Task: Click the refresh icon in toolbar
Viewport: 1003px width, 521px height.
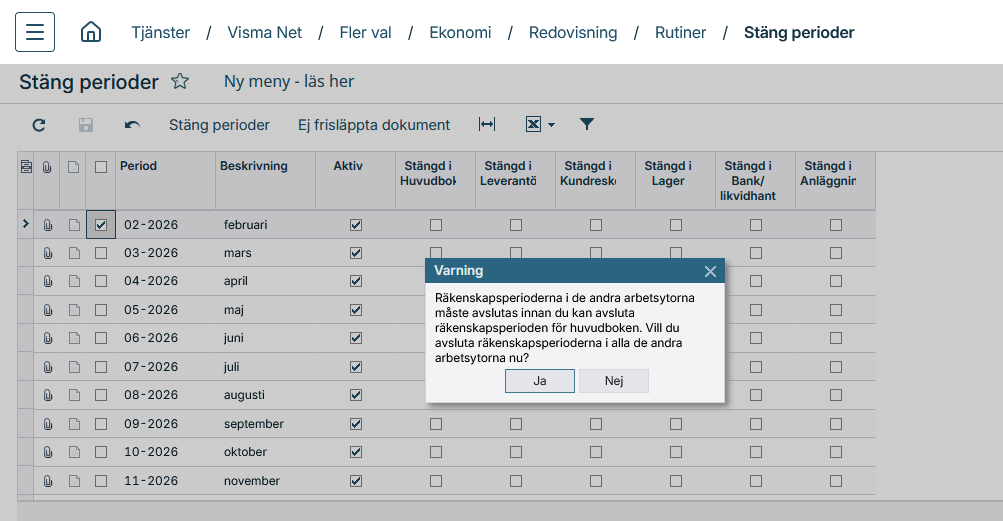Action: tap(39, 125)
